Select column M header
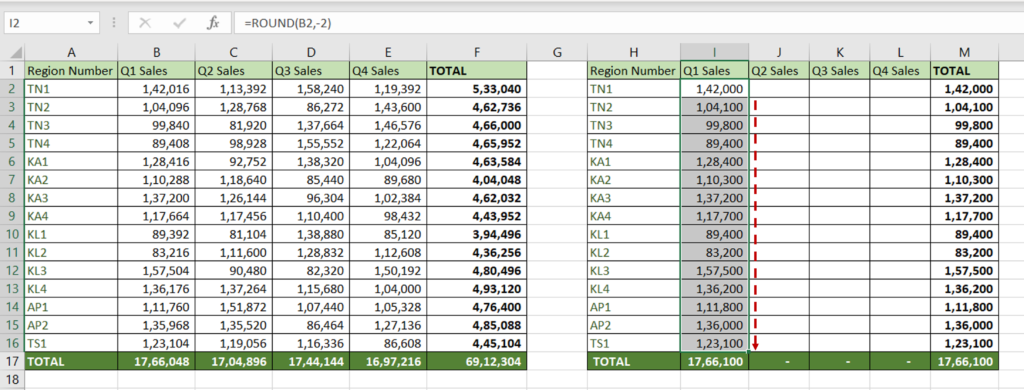This screenshot has height=390, width=1024. (x=965, y=52)
